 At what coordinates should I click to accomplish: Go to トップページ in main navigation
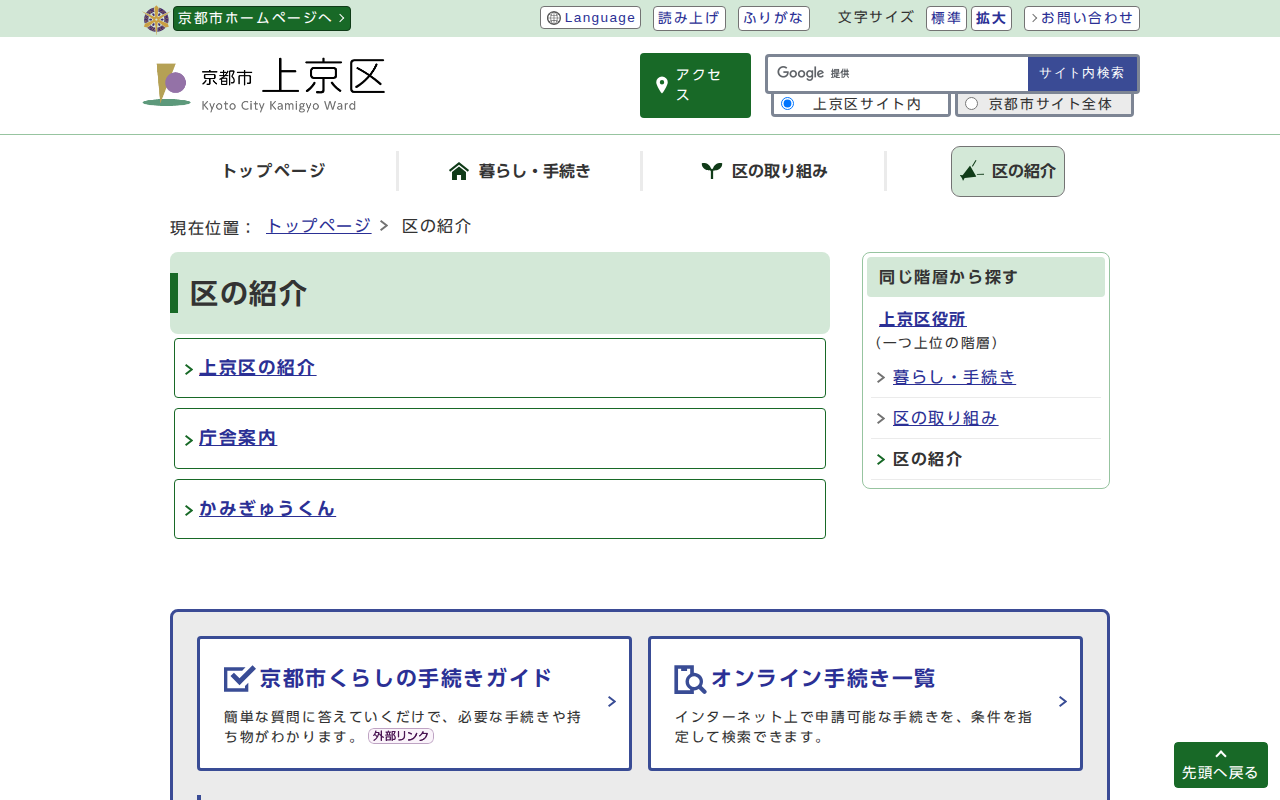tap(274, 171)
